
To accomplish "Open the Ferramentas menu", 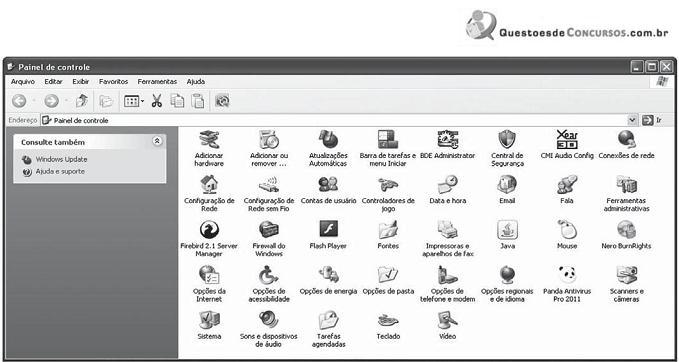I will [x=157, y=81].
